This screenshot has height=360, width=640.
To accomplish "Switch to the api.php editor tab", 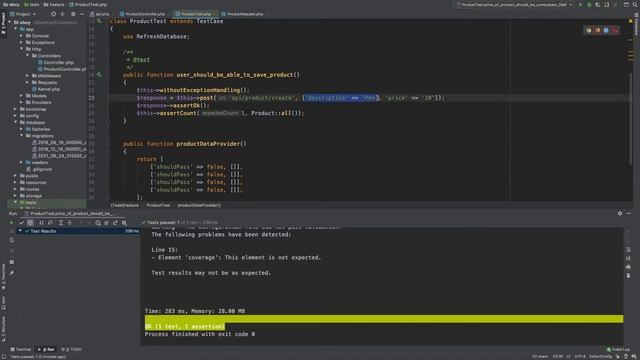I will (100, 14).
